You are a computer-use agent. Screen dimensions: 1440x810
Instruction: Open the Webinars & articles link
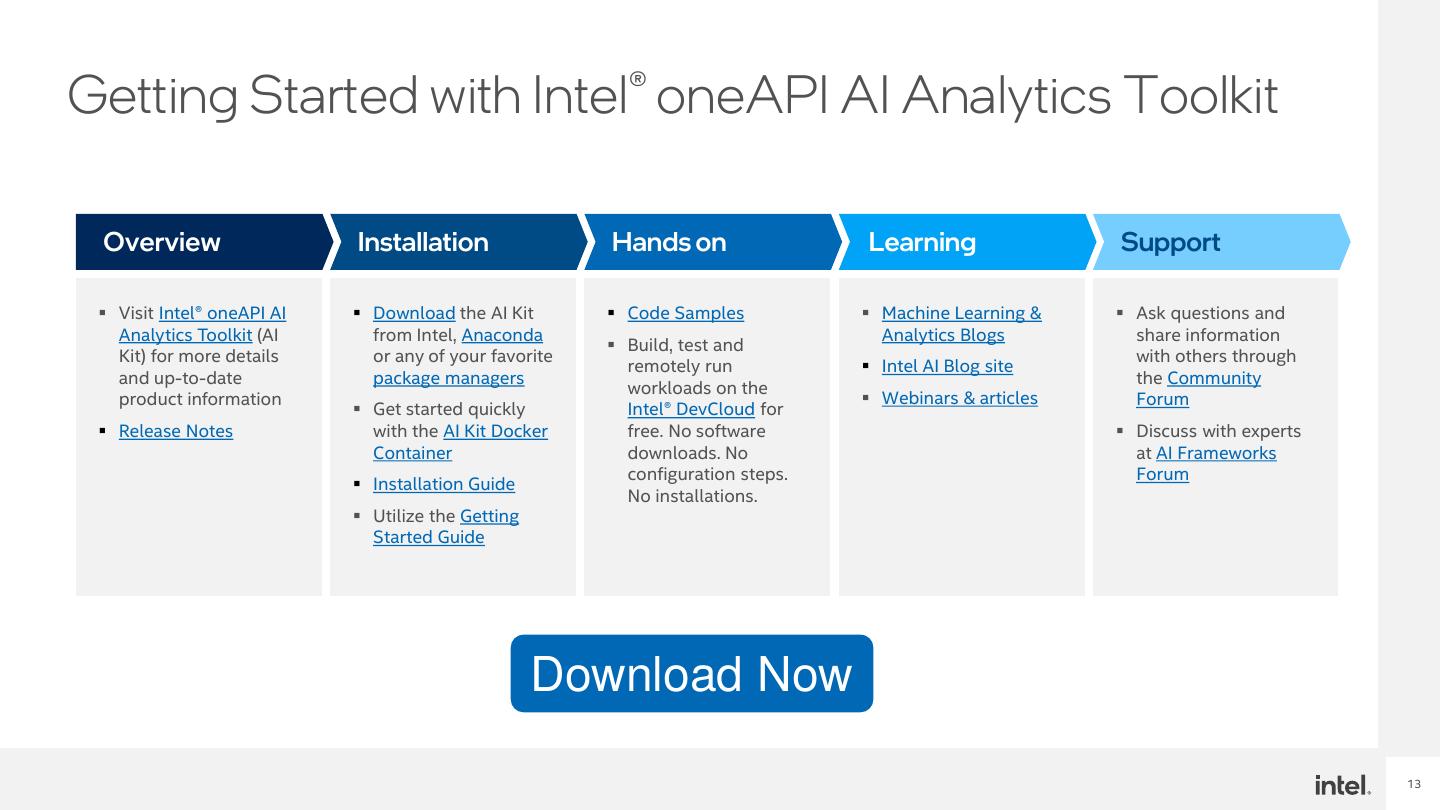click(960, 398)
